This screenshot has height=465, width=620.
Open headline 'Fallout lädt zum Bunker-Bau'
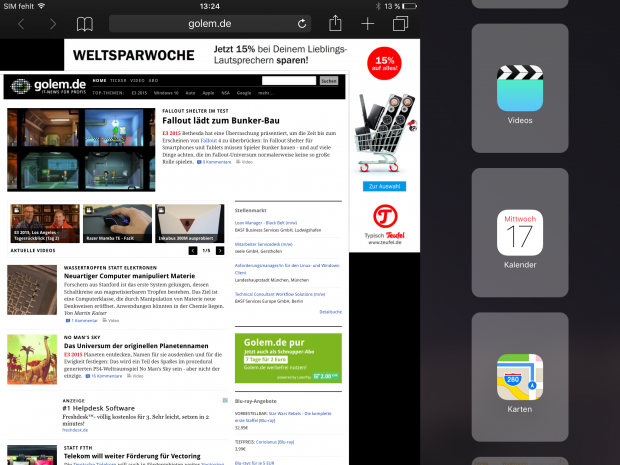(221, 121)
